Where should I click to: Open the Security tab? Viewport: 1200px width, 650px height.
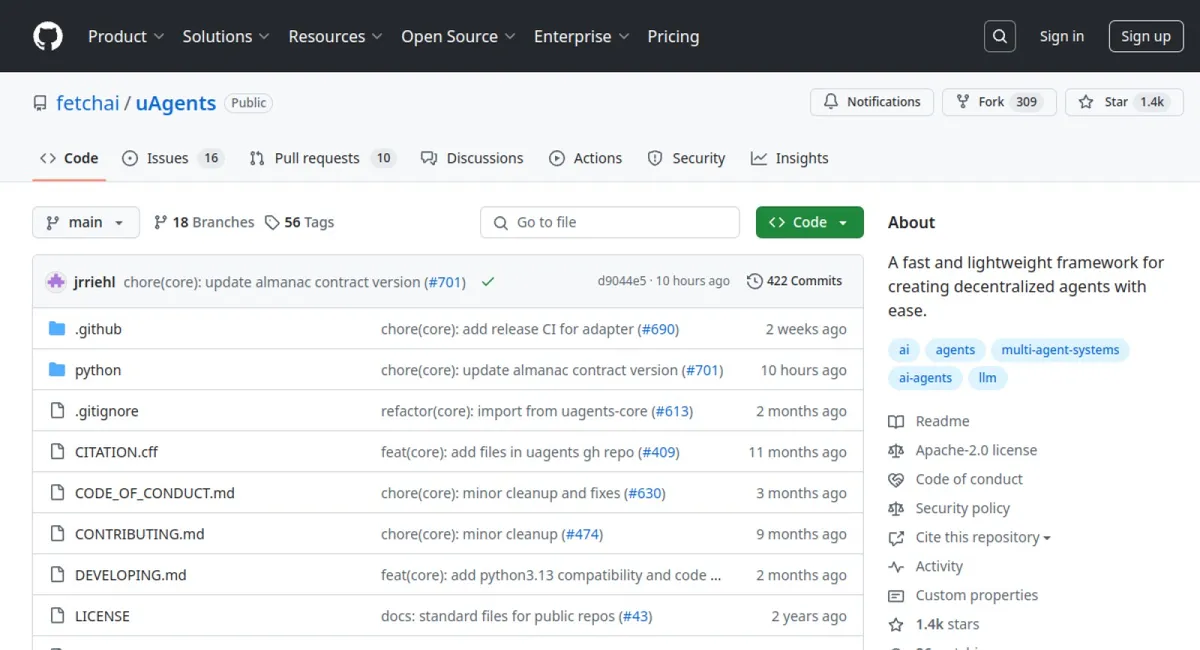[x=686, y=158]
